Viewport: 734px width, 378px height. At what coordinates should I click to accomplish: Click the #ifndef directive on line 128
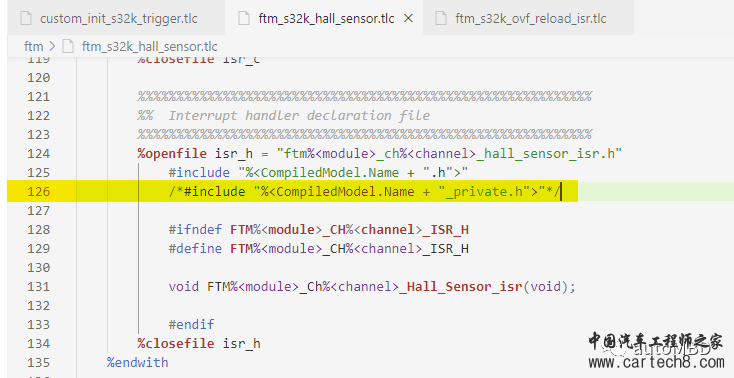tap(195, 230)
